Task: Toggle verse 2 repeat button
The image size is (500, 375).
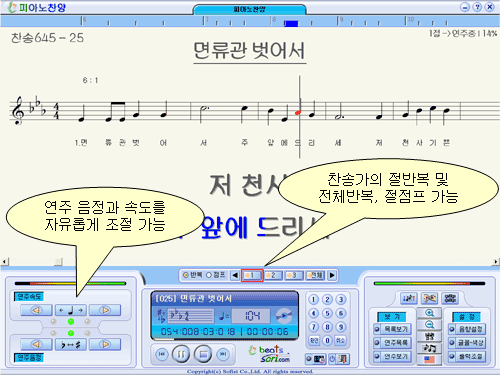Action: pyautogui.click(x=273, y=275)
